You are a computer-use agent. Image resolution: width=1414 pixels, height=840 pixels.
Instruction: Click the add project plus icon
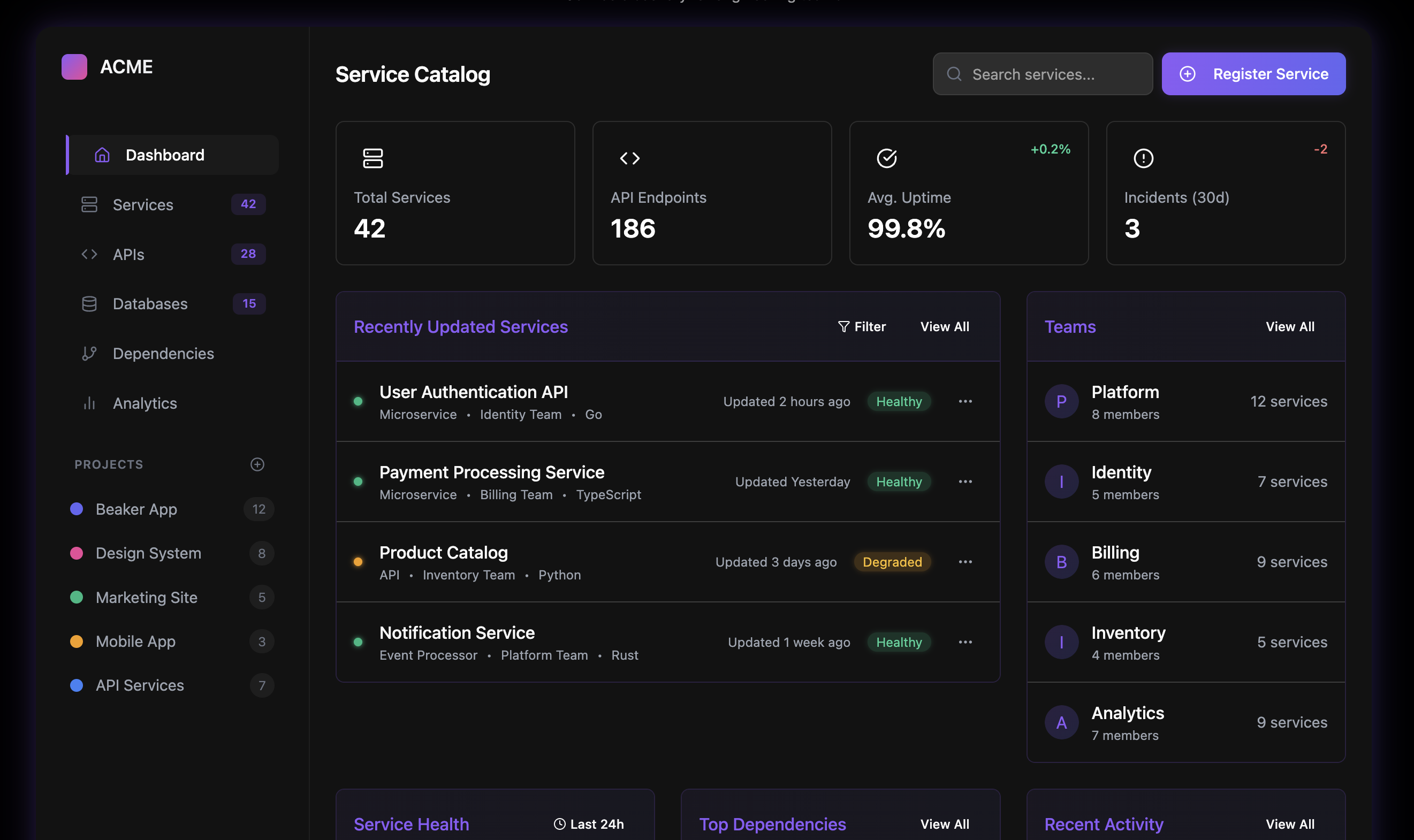click(257, 464)
